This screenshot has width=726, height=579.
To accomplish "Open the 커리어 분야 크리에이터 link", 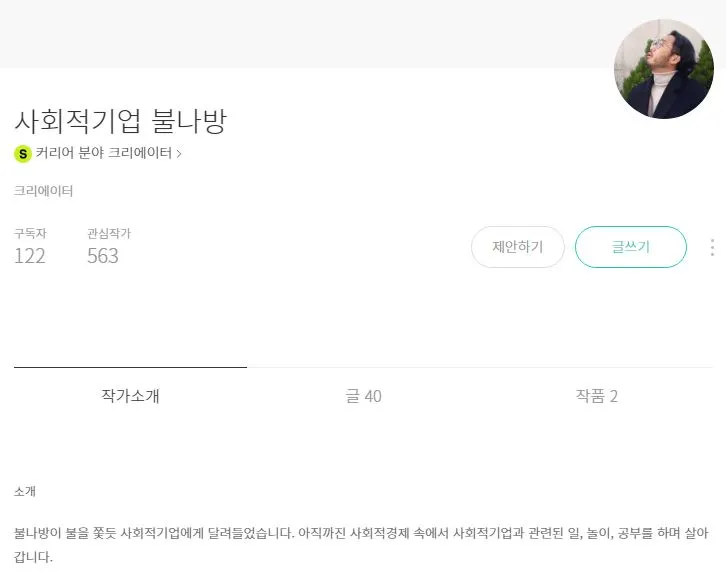I will click(x=104, y=153).
